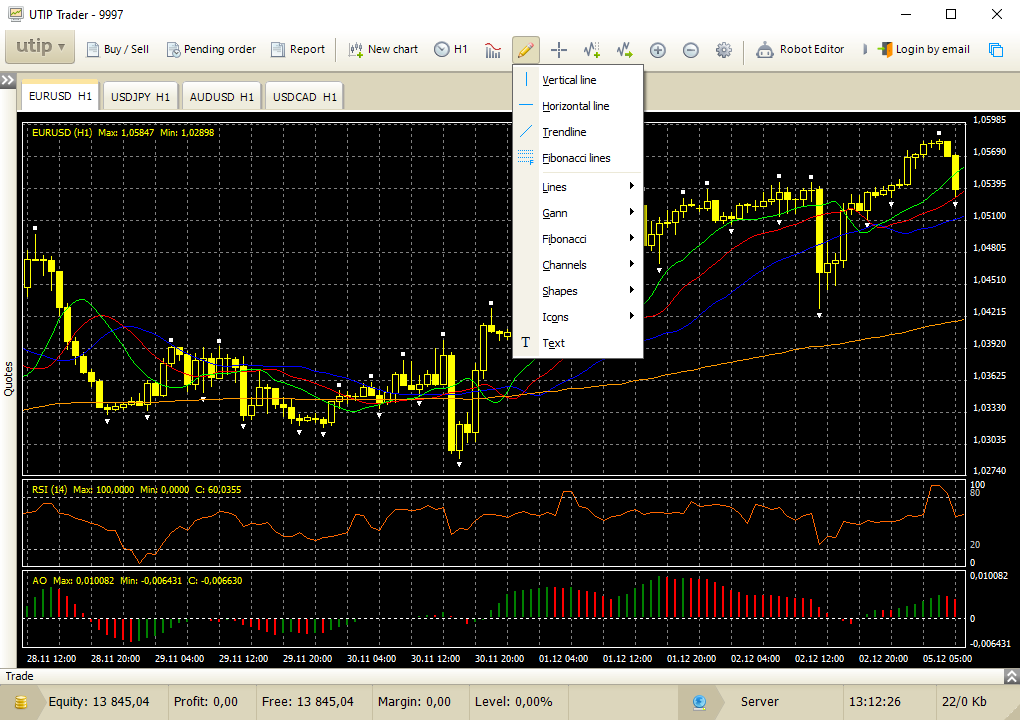This screenshot has width=1020, height=720.
Task: Expand the Lines submenu
Action: (578, 187)
